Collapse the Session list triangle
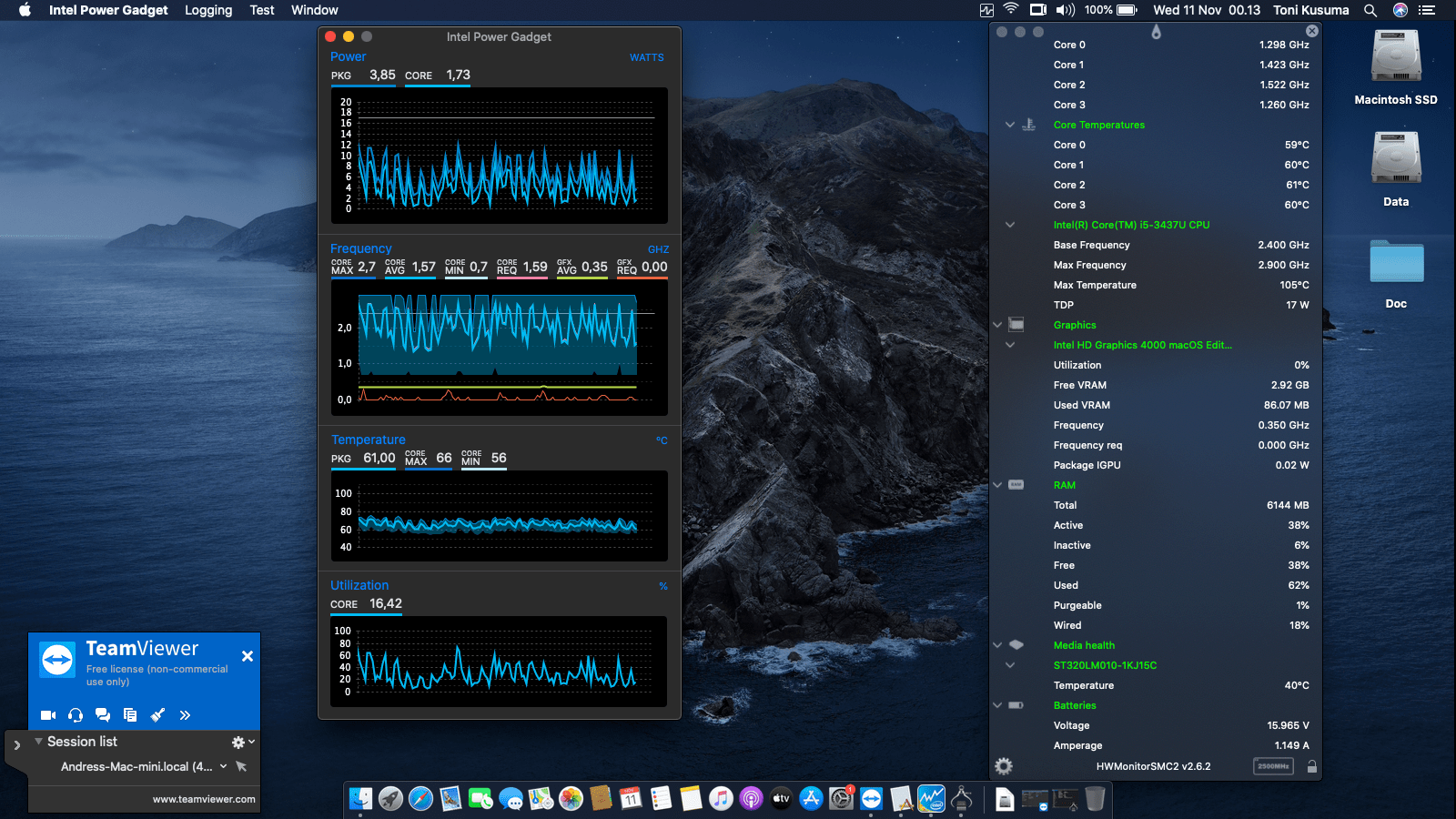Screen dimensions: 1456x819 (x=38, y=742)
